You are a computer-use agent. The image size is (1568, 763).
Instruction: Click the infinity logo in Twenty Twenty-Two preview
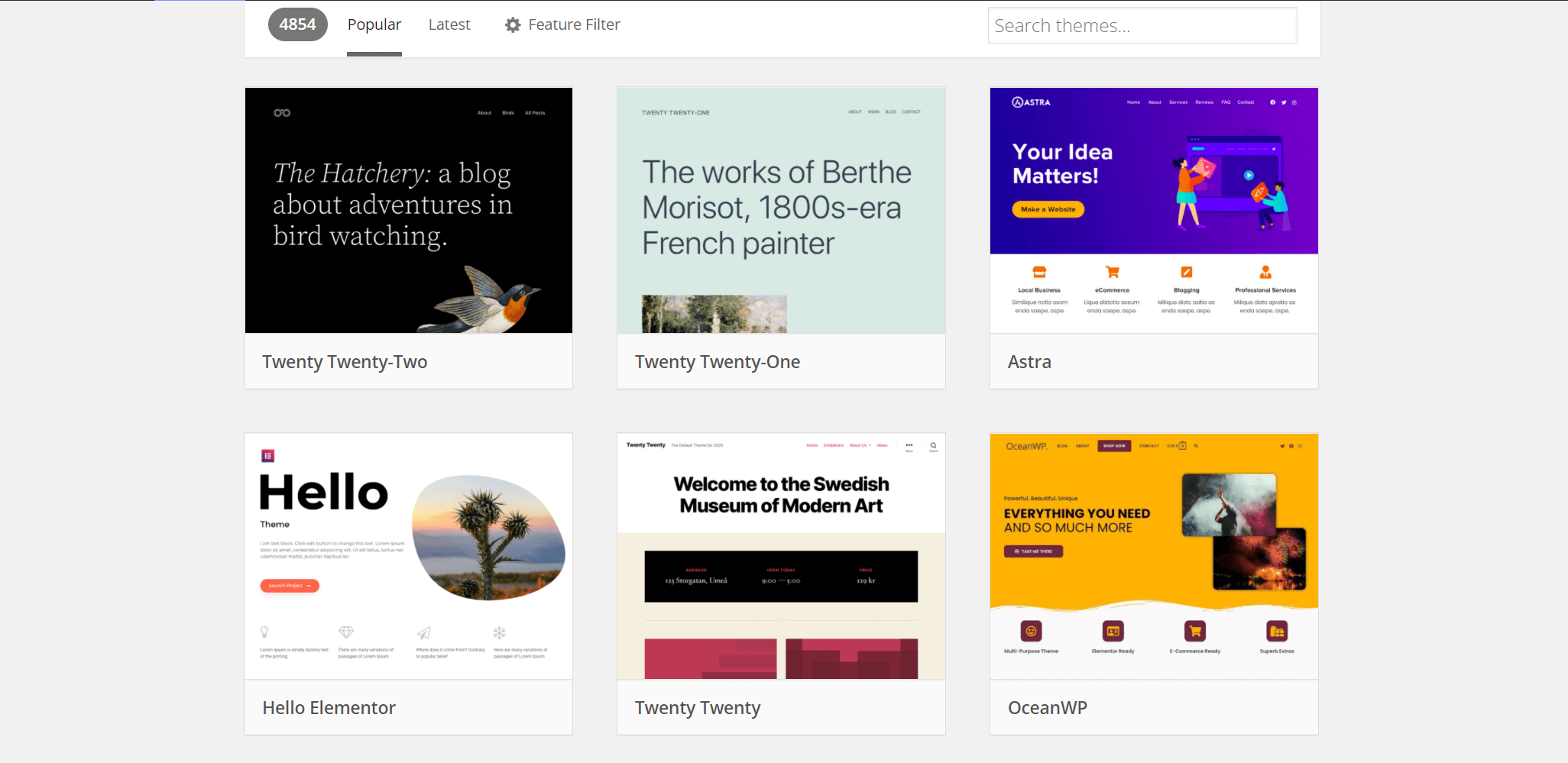click(x=282, y=113)
